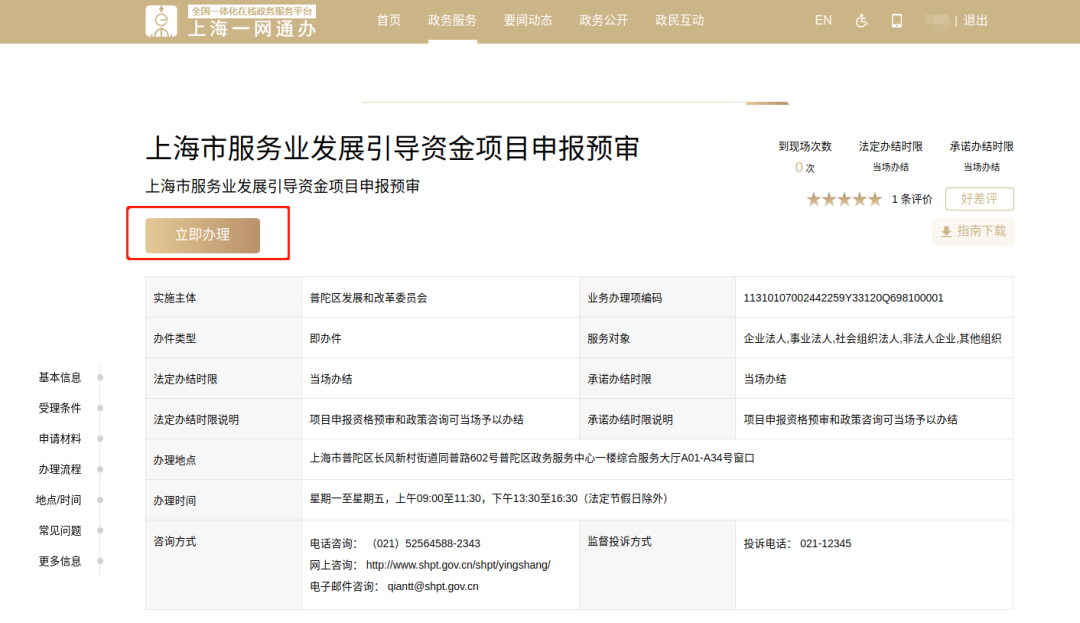The height and width of the screenshot is (623, 1080).
Task: Jump to 基本信息 in side navigation
Action: tap(60, 378)
